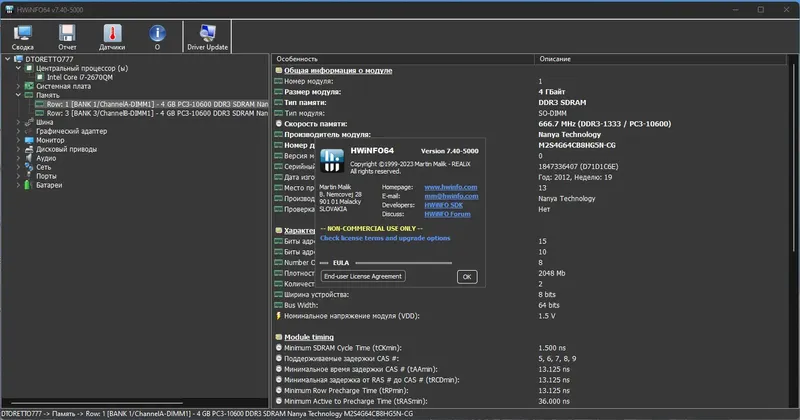Expand the Графический адаптер node
The height and width of the screenshot is (420, 800).
(18, 131)
